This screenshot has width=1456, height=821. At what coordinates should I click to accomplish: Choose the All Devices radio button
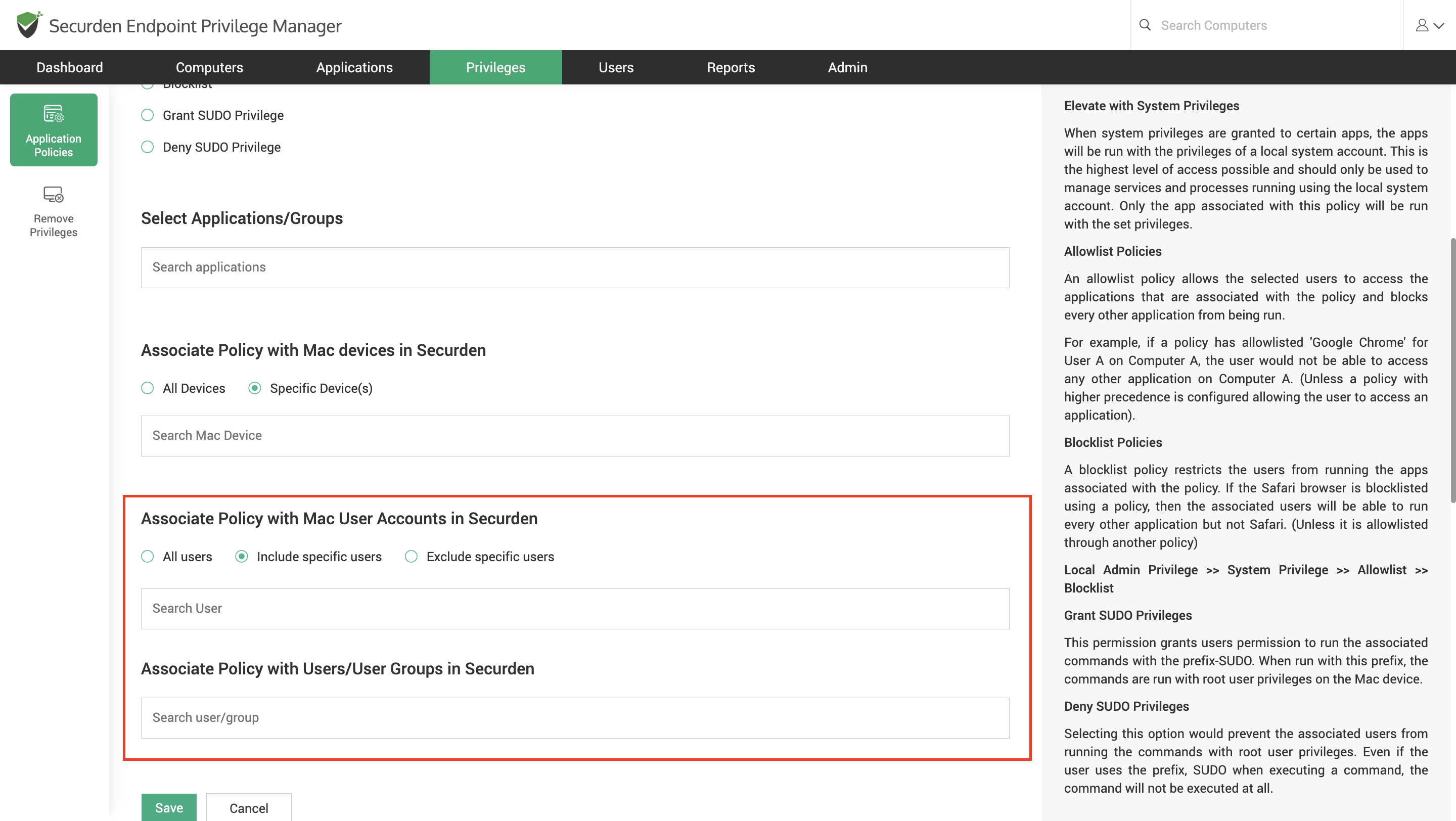pyautogui.click(x=148, y=388)
